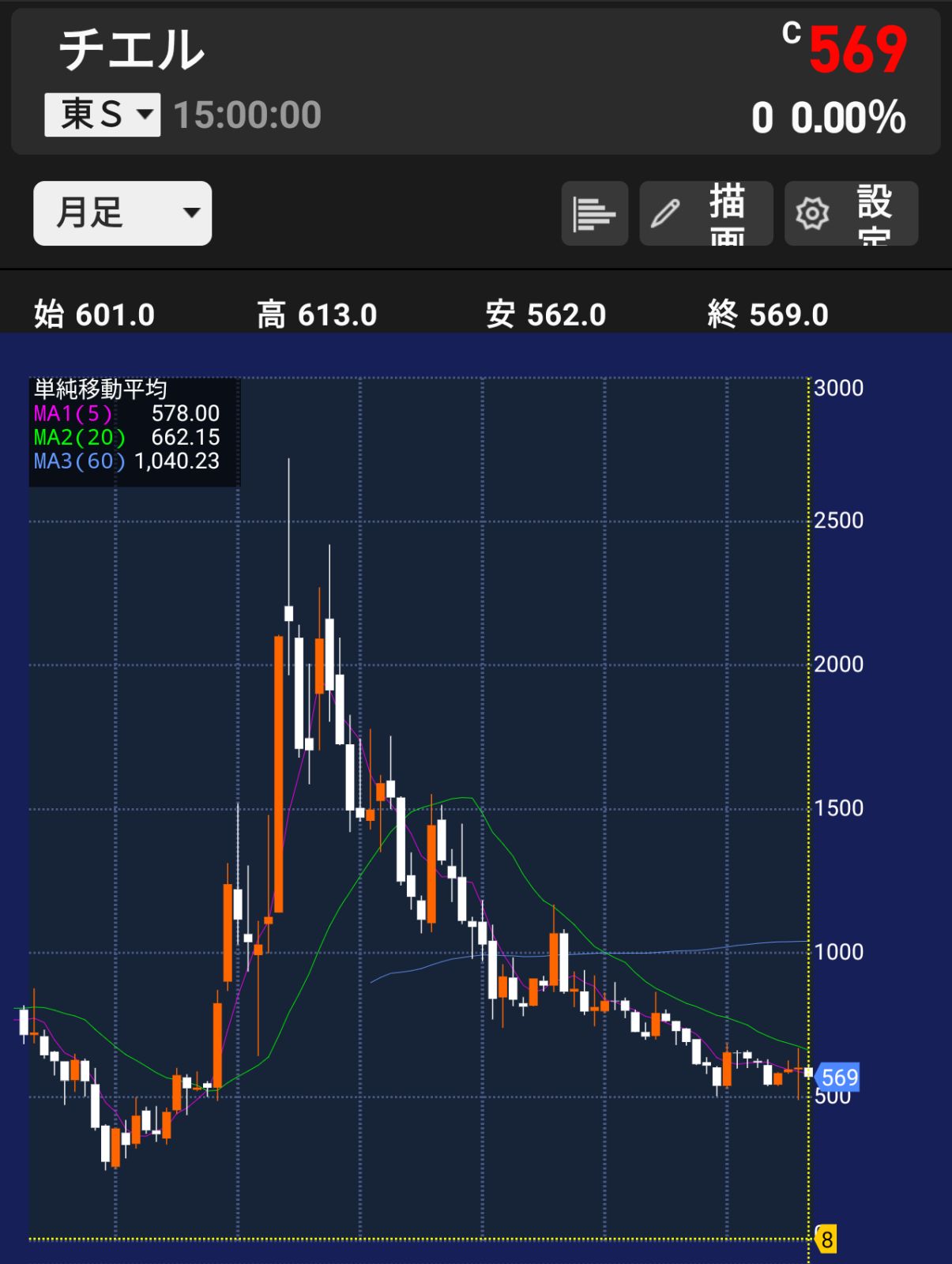Click the 1000 price axis label
Screen dimensions: 952x1264
pos(839,952)
